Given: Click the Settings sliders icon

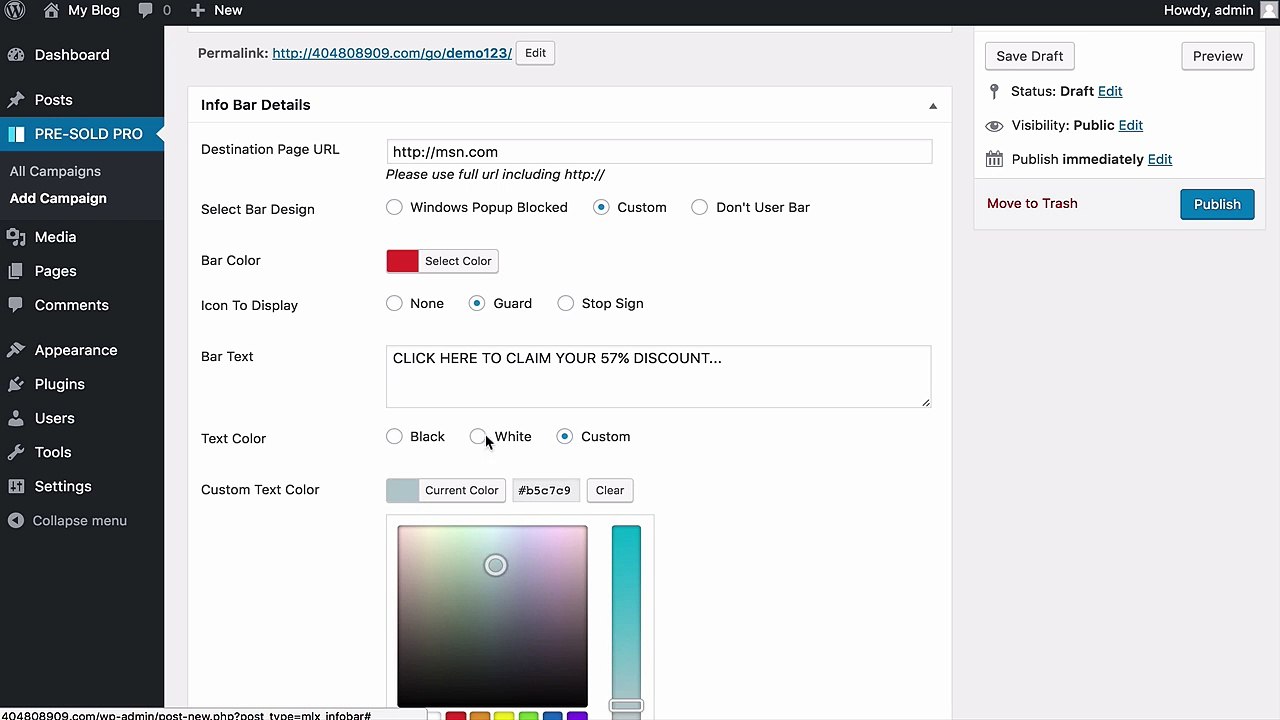Looking at the screenshot, I should (16, 486).
